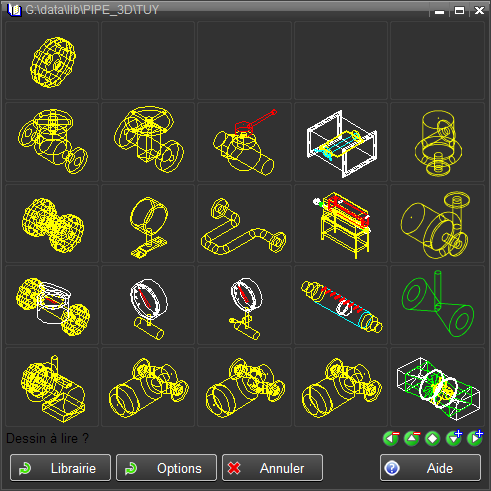Click the green up arrow with red minus
The height and width of the screenshot is (491, 491).
click(412, 438)
